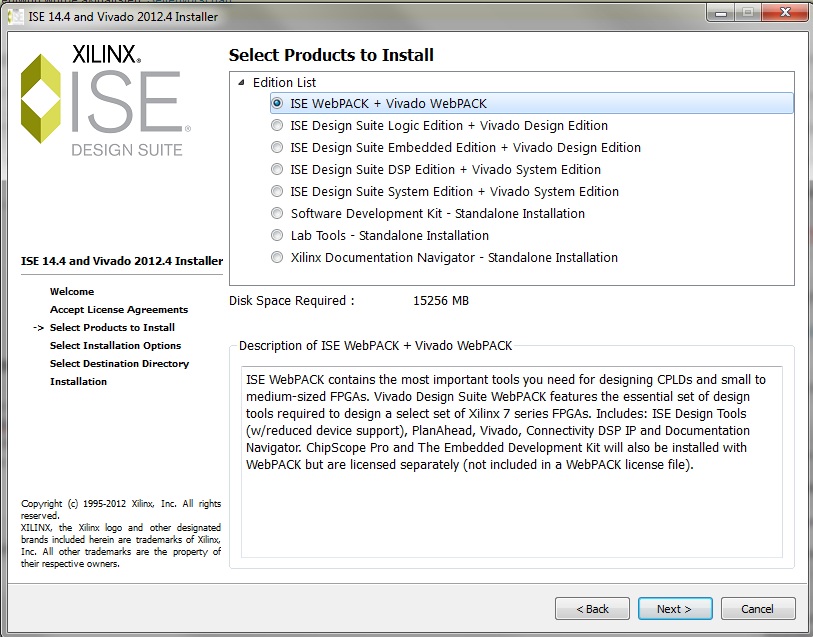Screen dimensions: 813x637
Task: Click Select Destination Directory step
Action: (119, 363)
